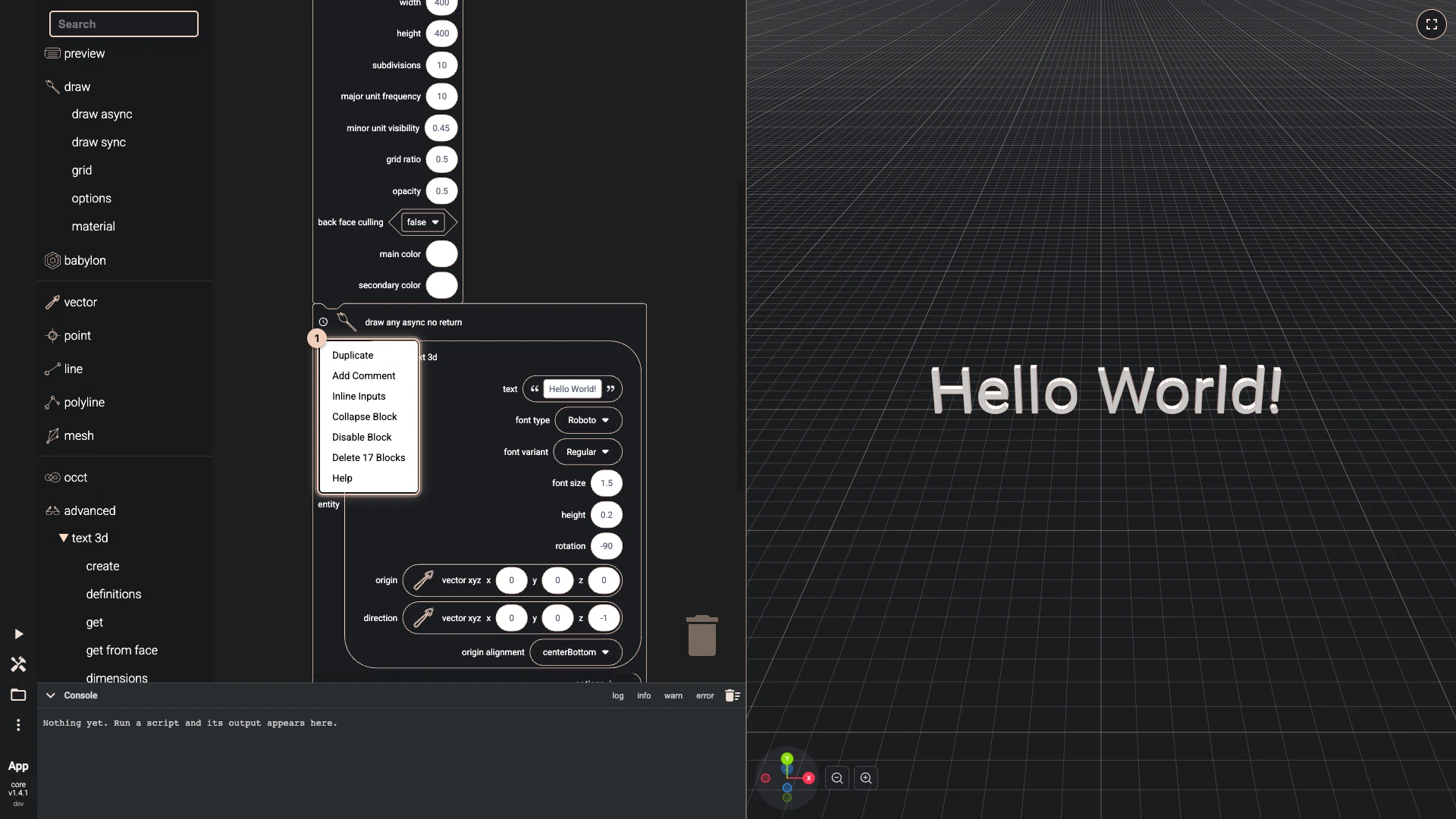
Task: Click the direction vector xyz pen icon
Action: (423, 618)
